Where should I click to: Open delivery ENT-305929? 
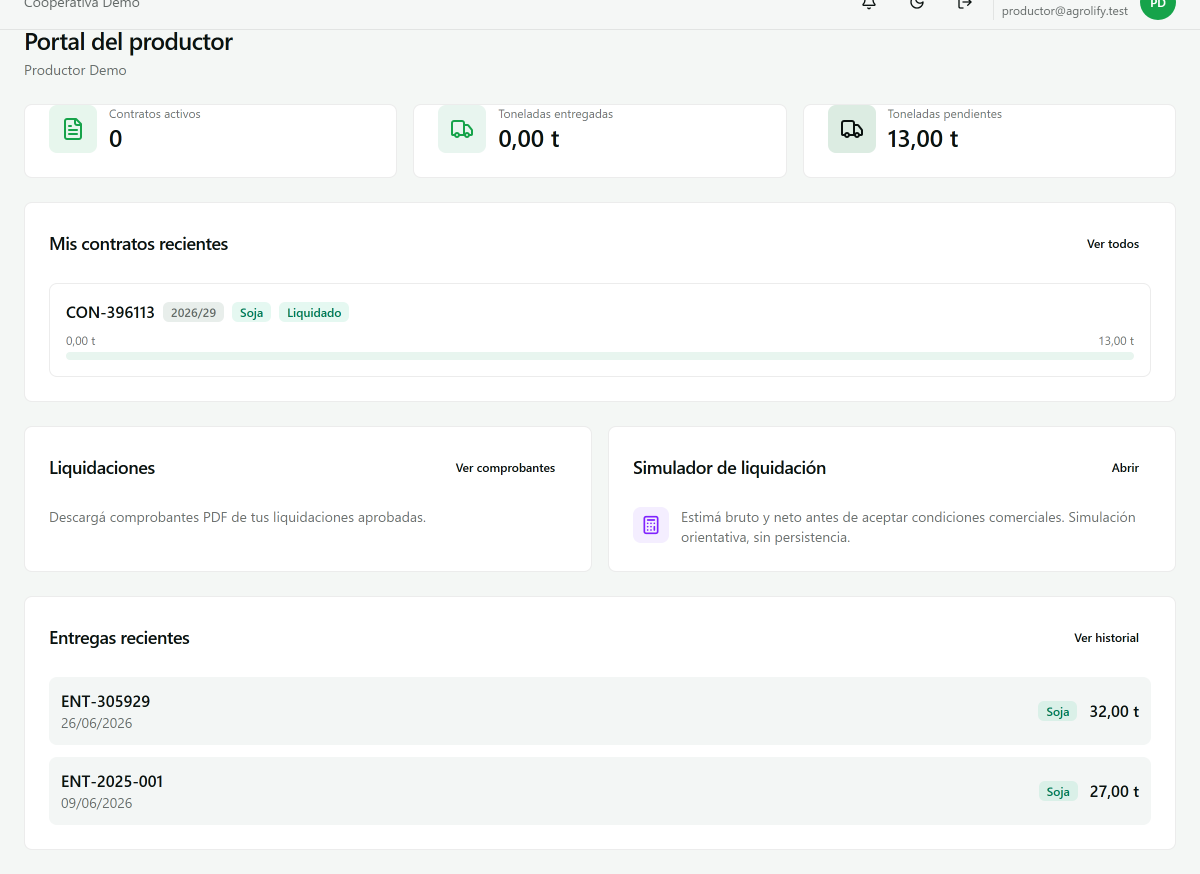point(600,711)
